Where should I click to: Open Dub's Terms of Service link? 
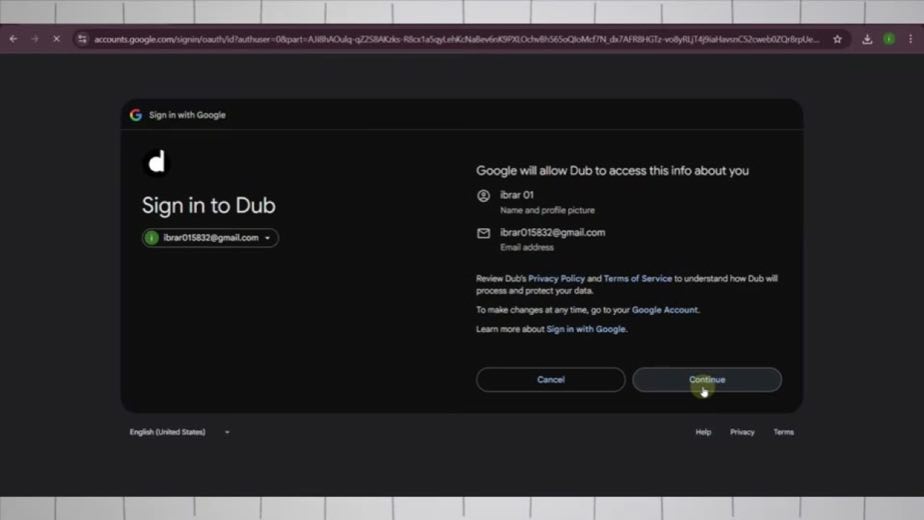[x=638, y=278]
